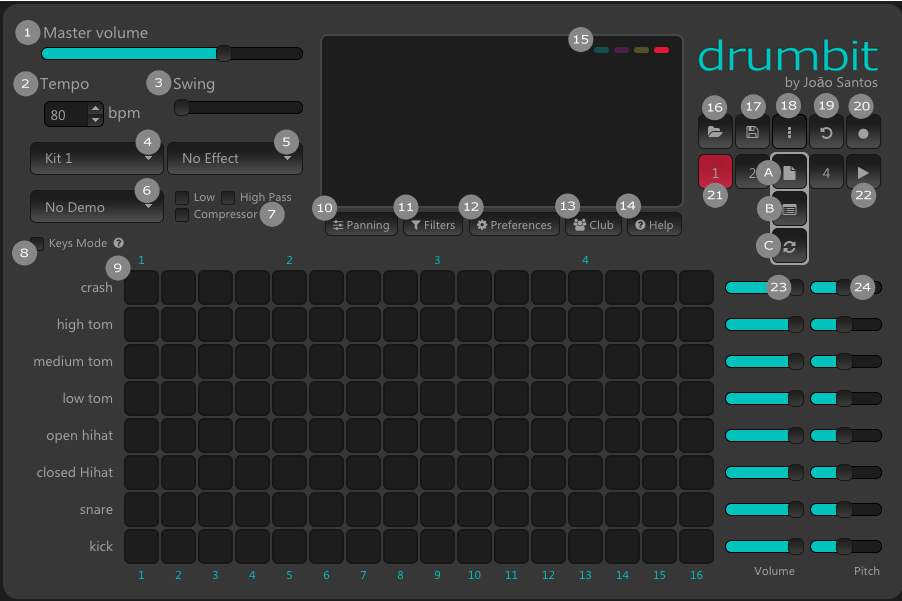Toggle the snare pad at step 13
Image resolution: width=902 pixels, height=601 pixels.
[x=585, y=509]
